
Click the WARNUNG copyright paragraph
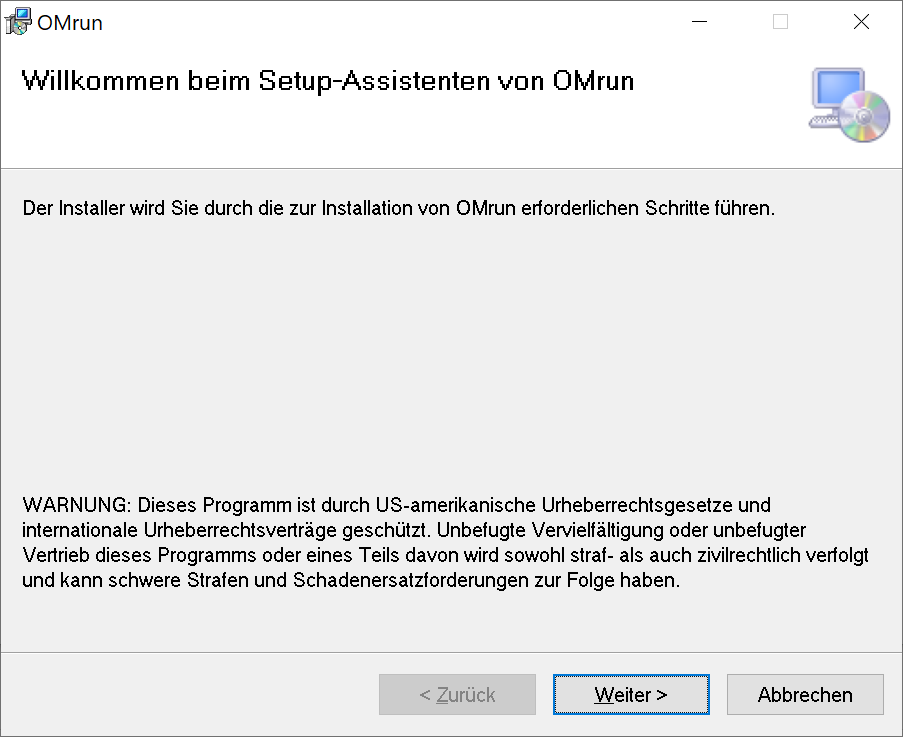click(x=440, y=543)
